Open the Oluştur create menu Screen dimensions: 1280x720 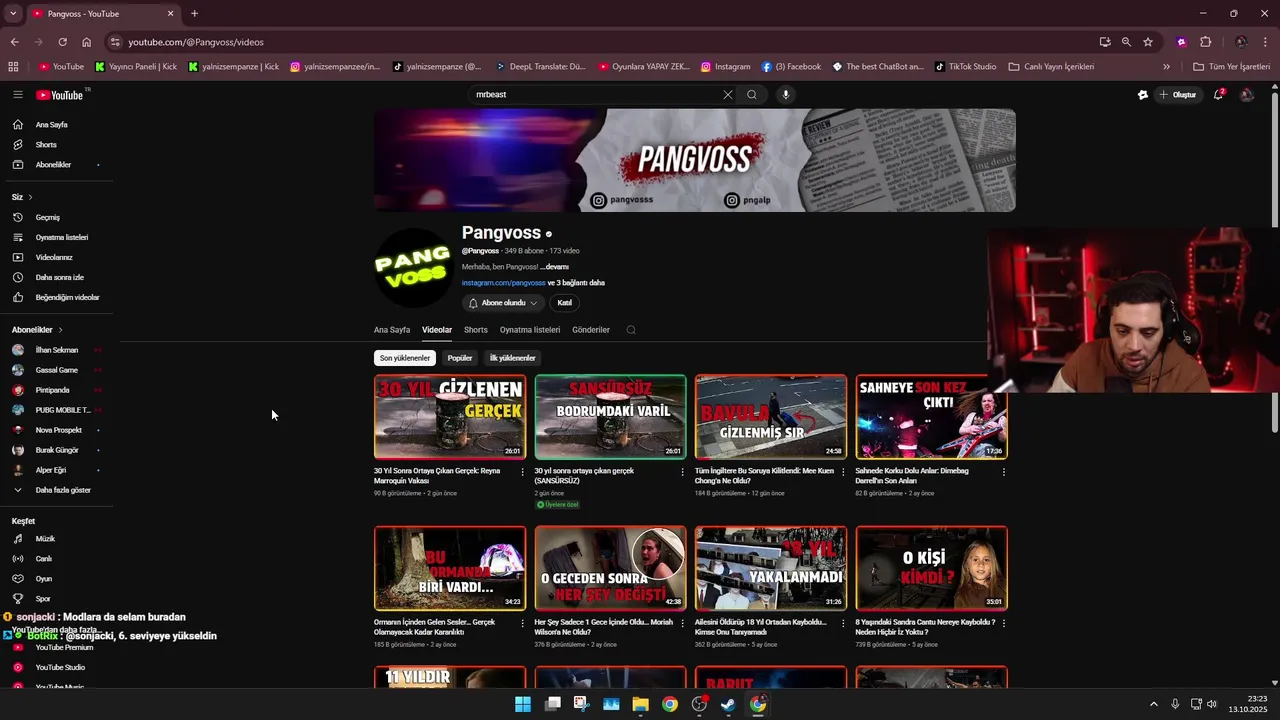[1178, 95]
